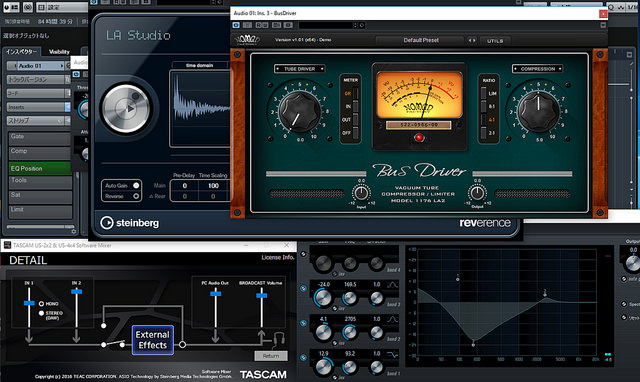Click the VU meter display on BusDriver
Screen dimensions: 640x382
[420, 95]
